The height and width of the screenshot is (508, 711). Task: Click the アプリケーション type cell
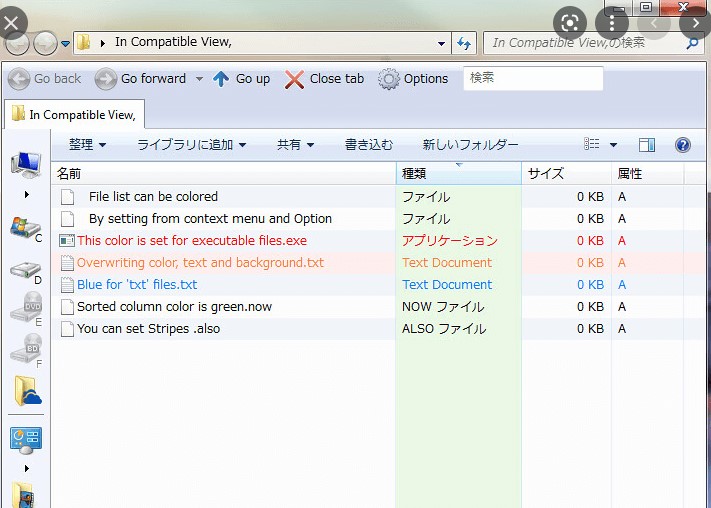pyautogui.click(x=450, y=240)
